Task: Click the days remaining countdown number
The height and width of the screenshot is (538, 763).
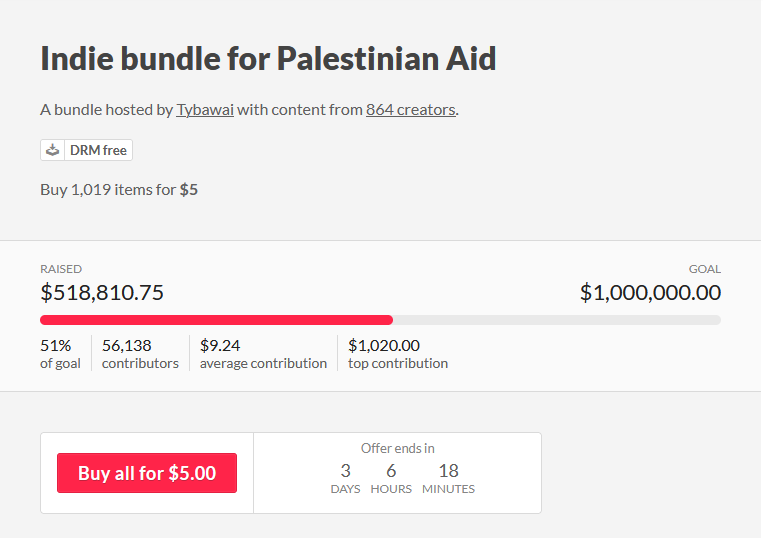Action: pyautogui.click(x=345, y=471)
